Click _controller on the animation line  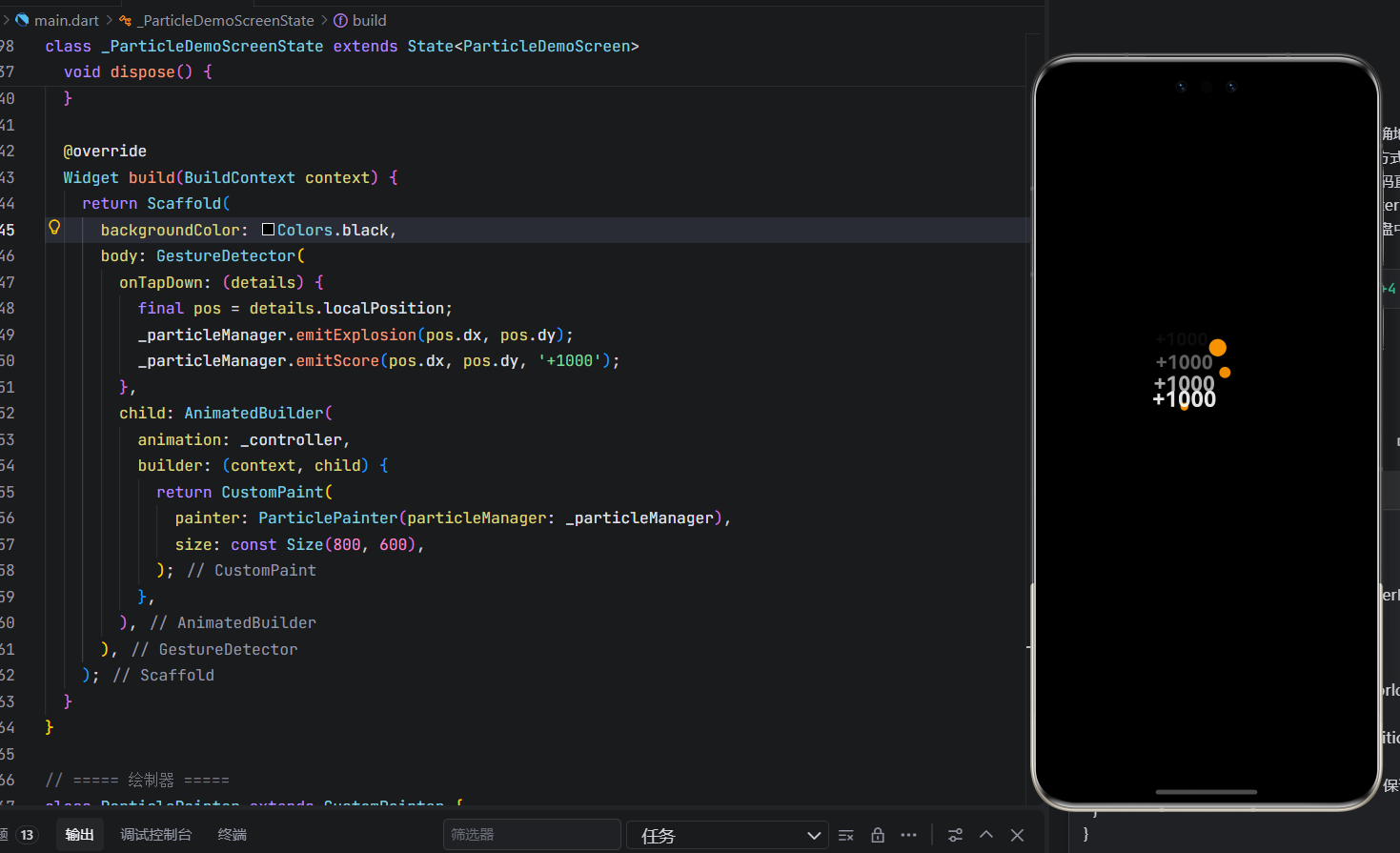point(292,439)
